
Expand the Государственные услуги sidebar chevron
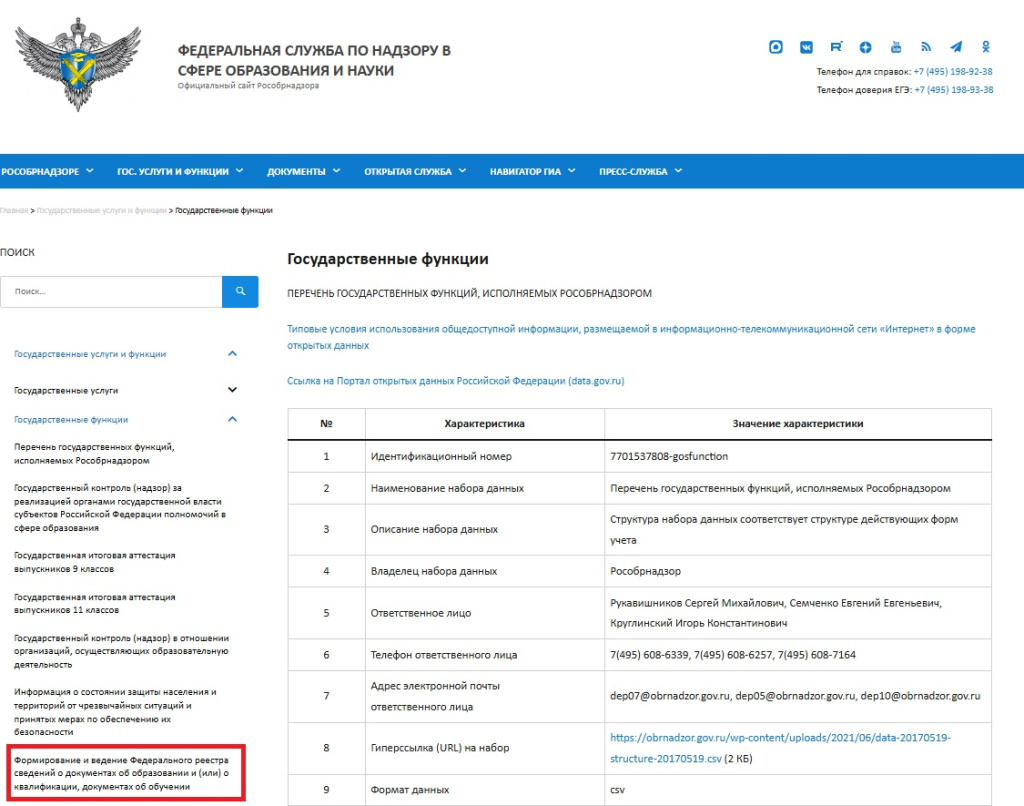(x=232, y=390)
